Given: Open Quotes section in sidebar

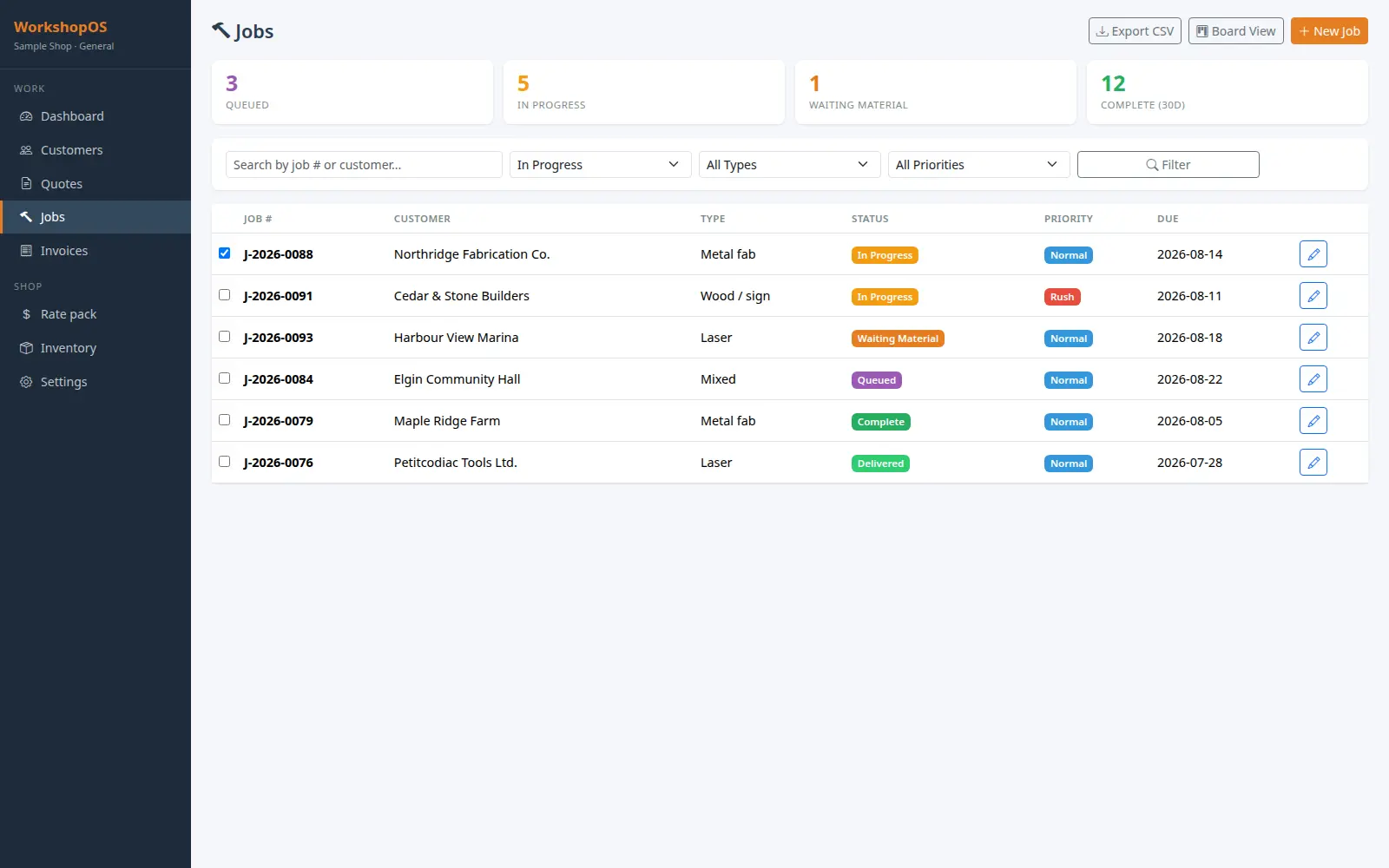Looking at the screenshot, I should coord(95,184).
